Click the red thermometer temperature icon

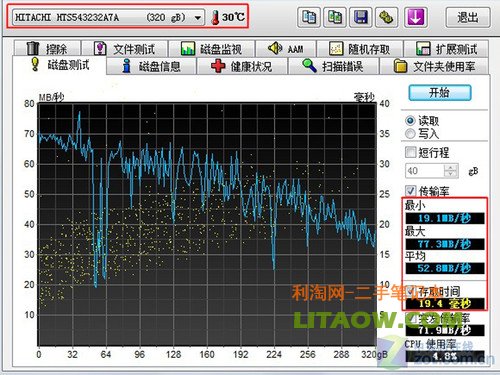(215, 17)
